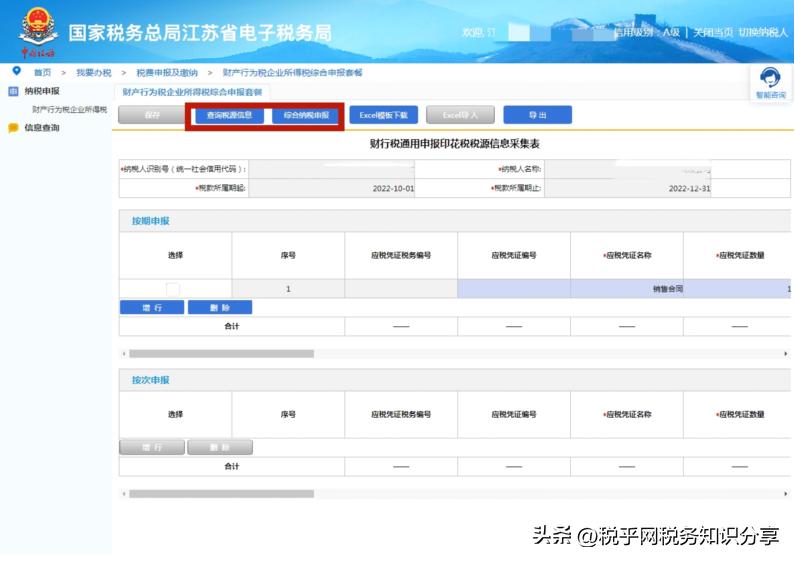Image resolution: width=795 pixels, height=561 pixels.
Task: Click the 应税凭证税务编号 cell in row 1
Action: pyautogui.click(x=401, y=289)
